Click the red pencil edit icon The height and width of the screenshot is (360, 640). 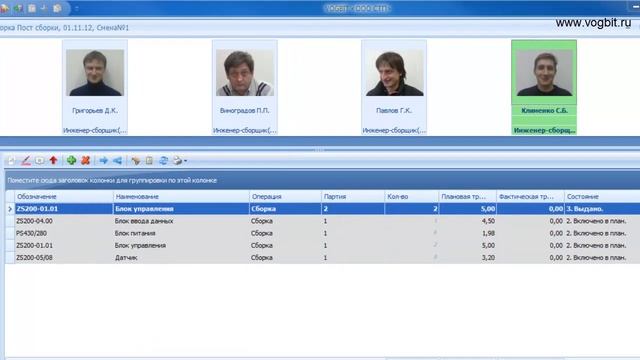point(26,160)
